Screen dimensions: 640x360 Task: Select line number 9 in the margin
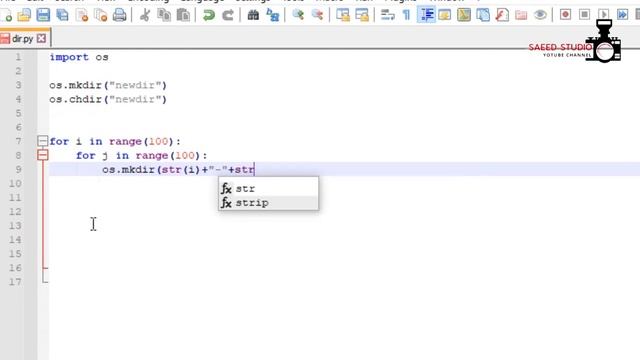tap(18, 169)
